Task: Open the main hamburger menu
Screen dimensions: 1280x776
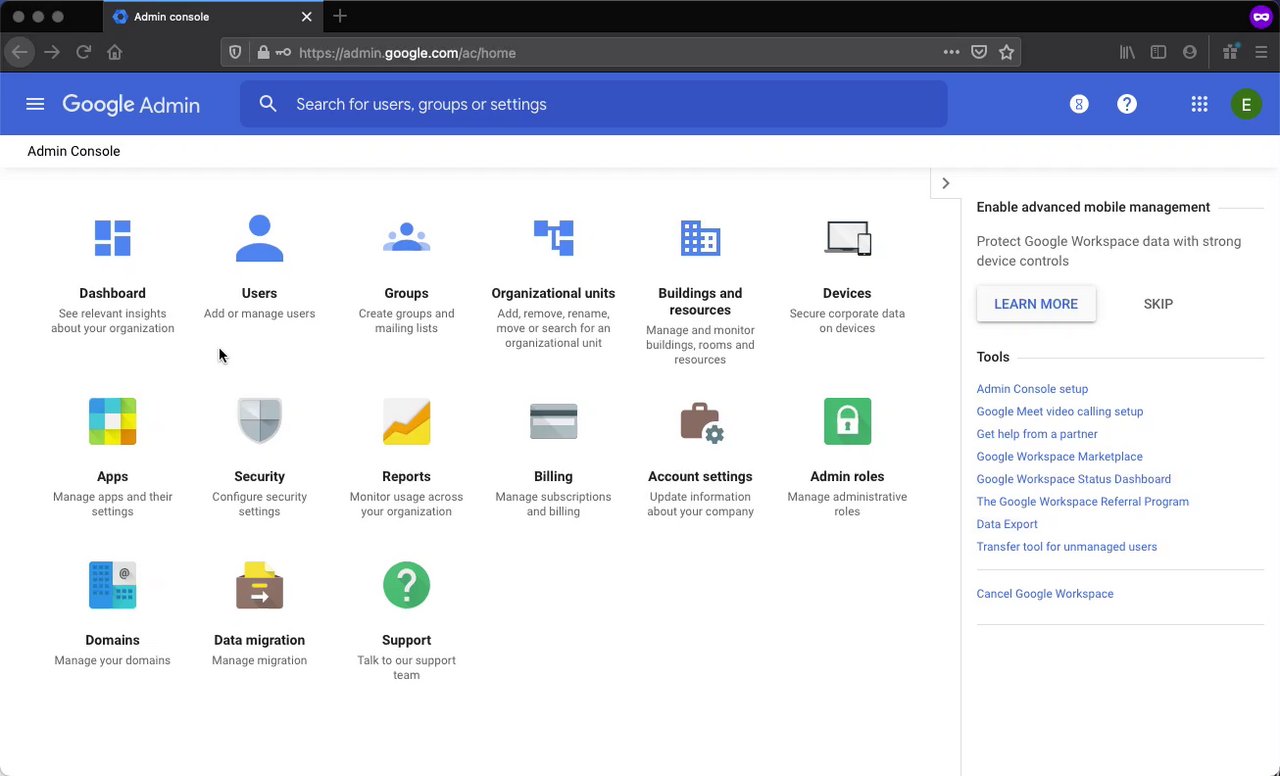Action: click(x=35, y=104)
